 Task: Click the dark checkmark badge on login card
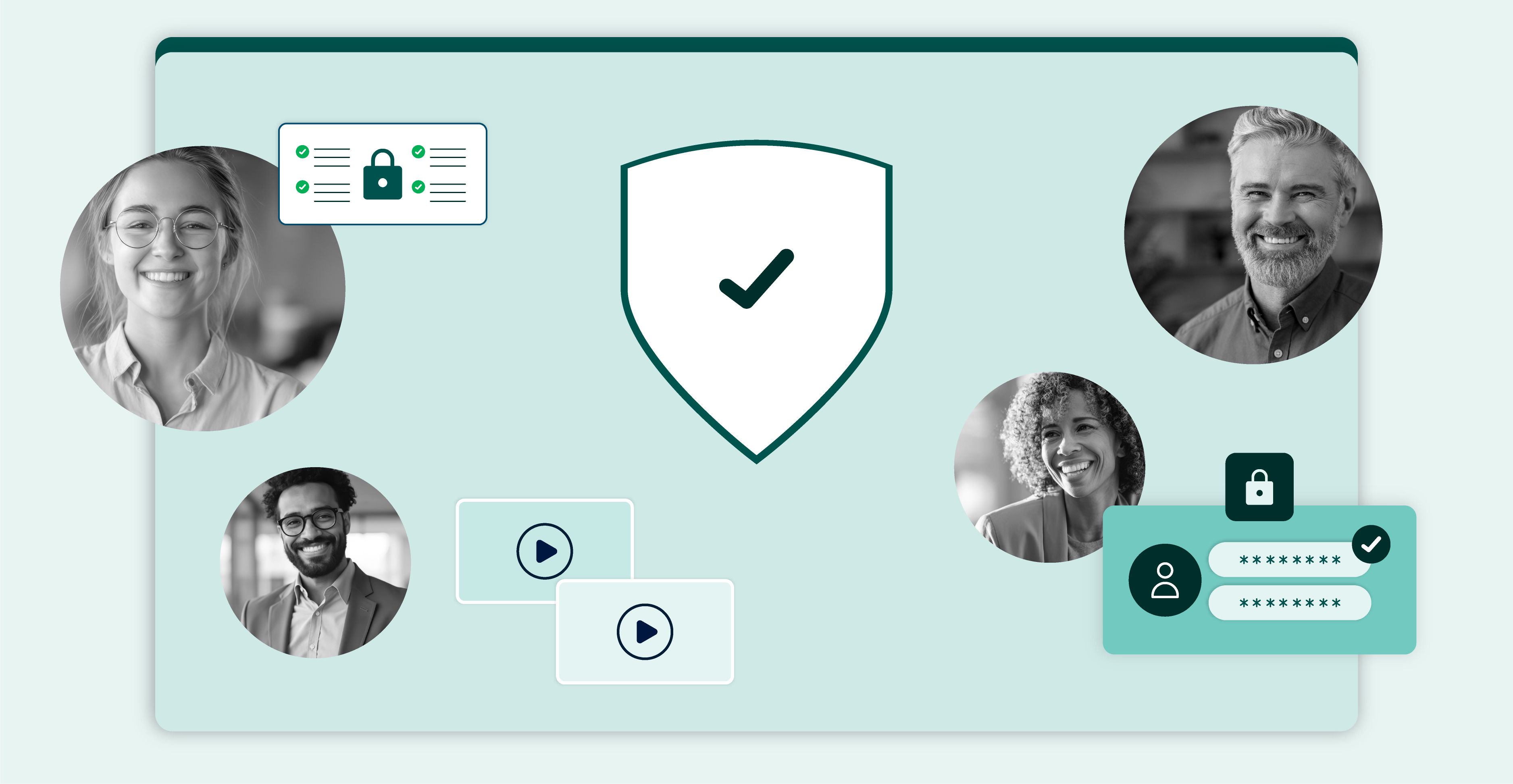tap(1371, 545)
